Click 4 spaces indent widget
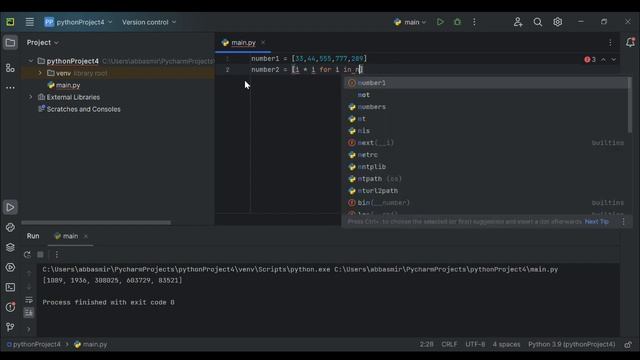This screenshot has height=360, width=640. (x=506, y=344)
